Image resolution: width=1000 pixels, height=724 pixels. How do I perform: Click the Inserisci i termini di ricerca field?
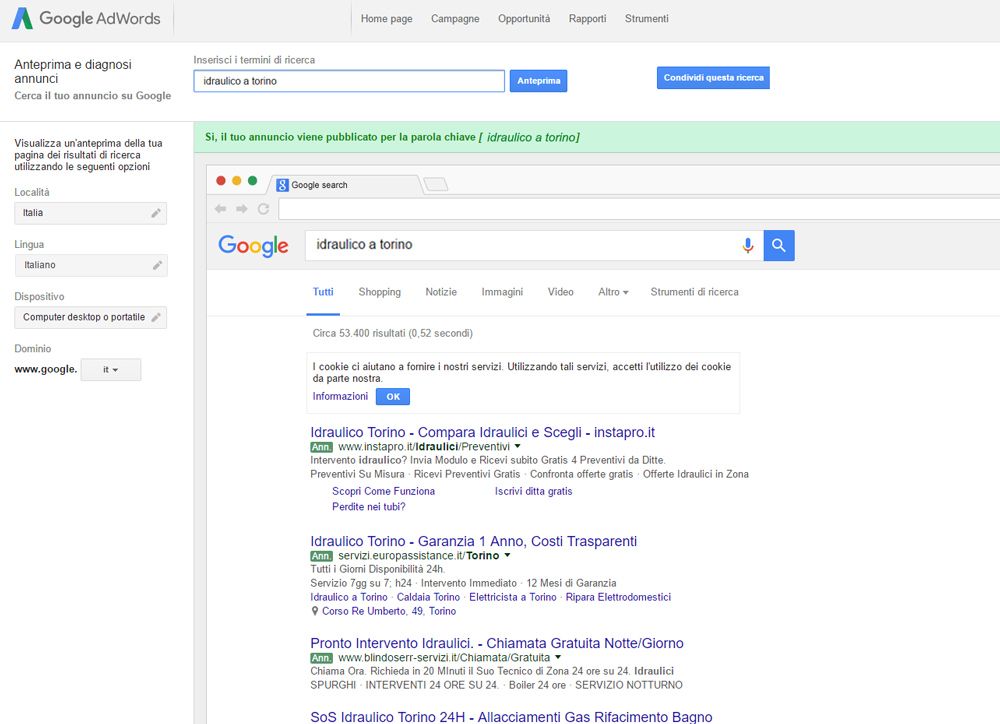349,81
